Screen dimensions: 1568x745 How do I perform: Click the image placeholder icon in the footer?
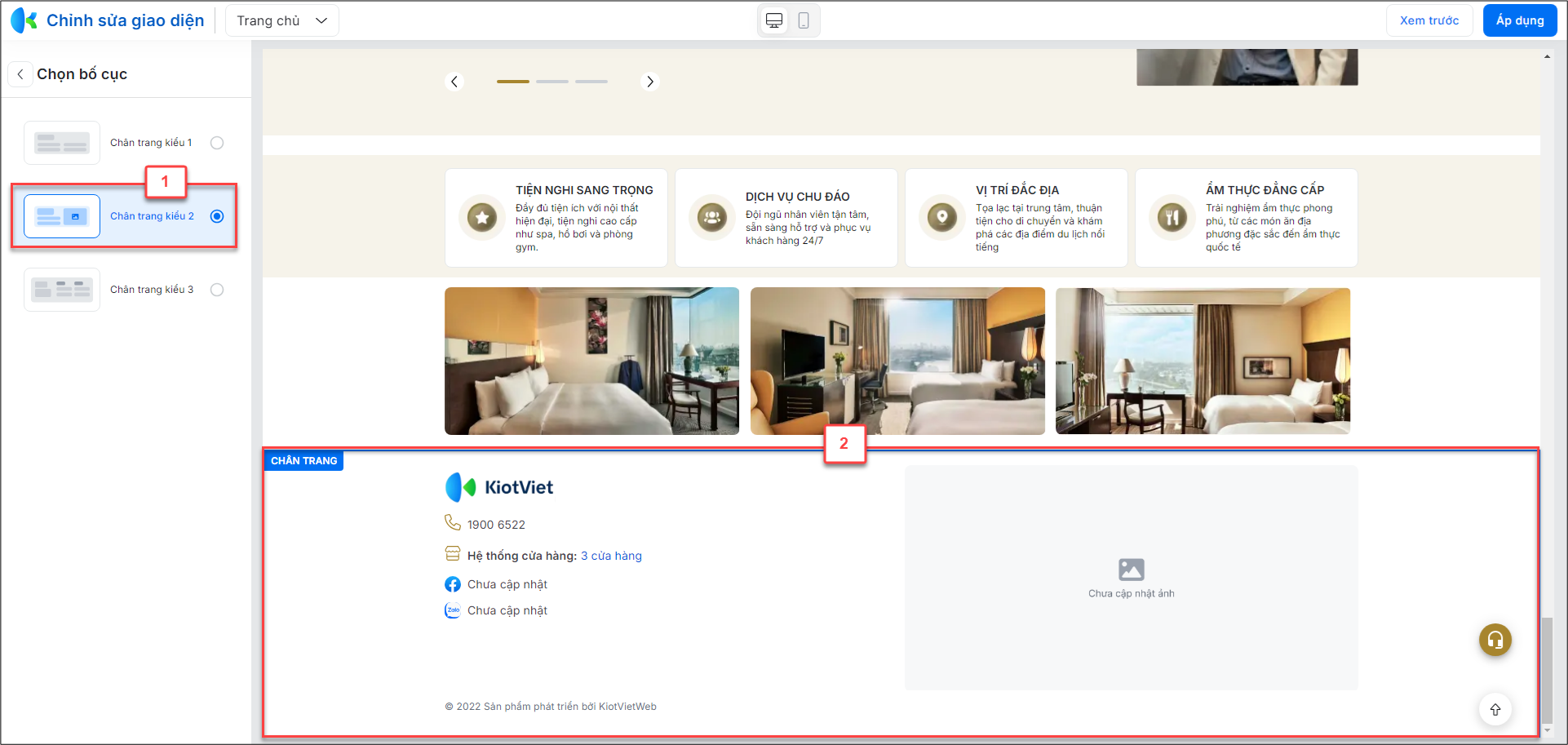pos(1132,569)
